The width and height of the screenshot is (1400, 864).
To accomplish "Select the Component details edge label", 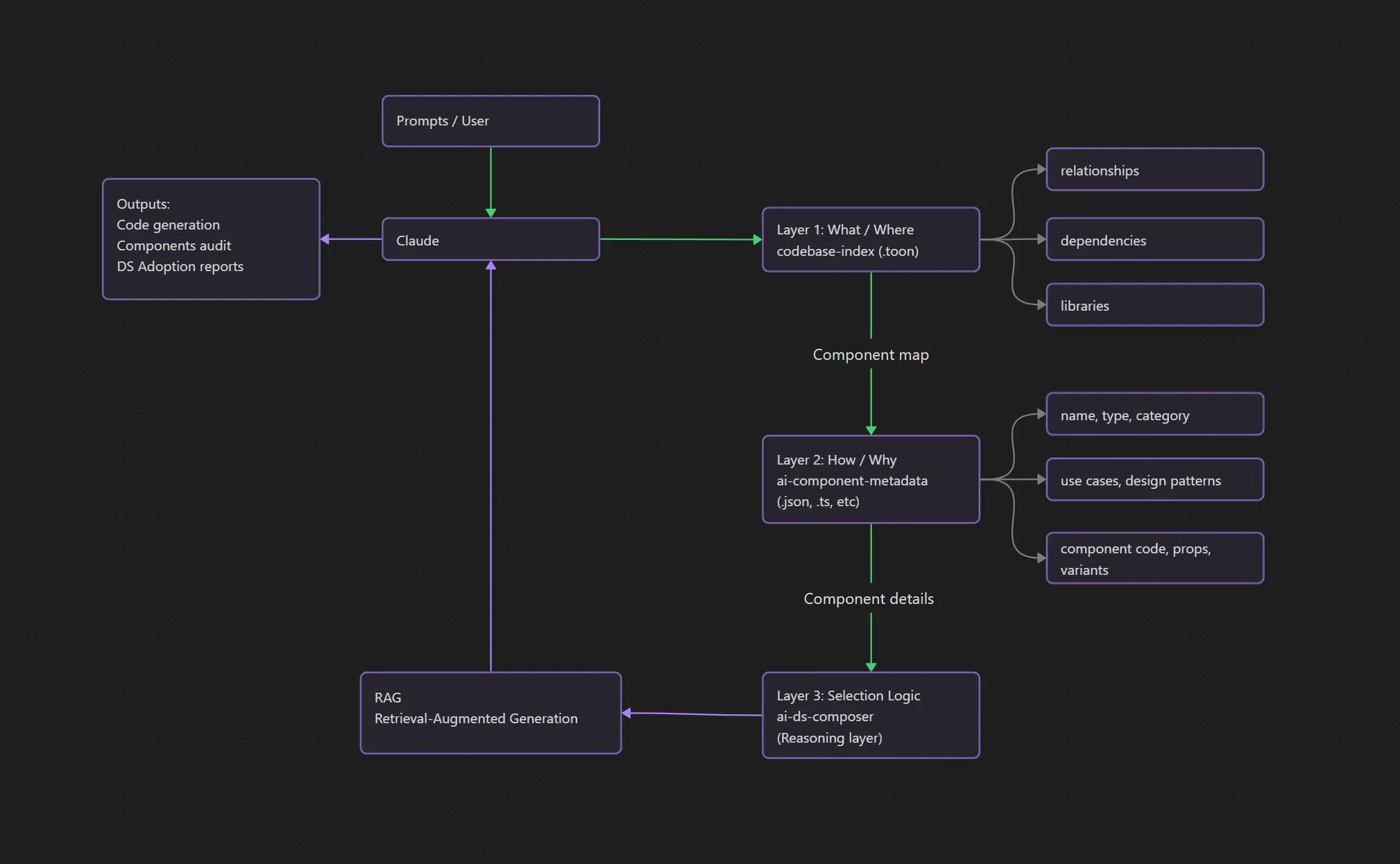I will pyautogui.click(x=869, y=598).
